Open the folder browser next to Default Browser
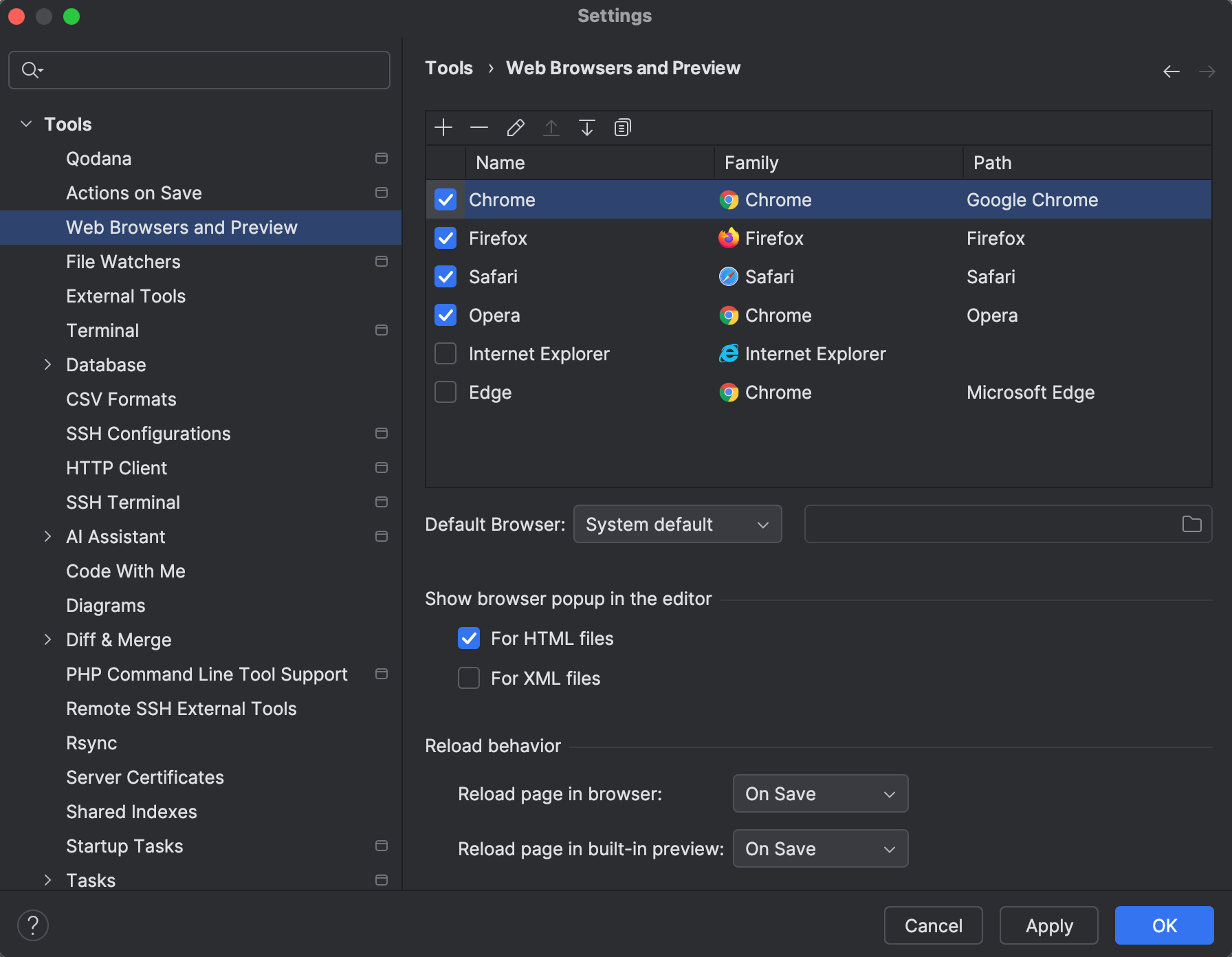This screenshot has width=1232, height=957. coord(1192,524)
